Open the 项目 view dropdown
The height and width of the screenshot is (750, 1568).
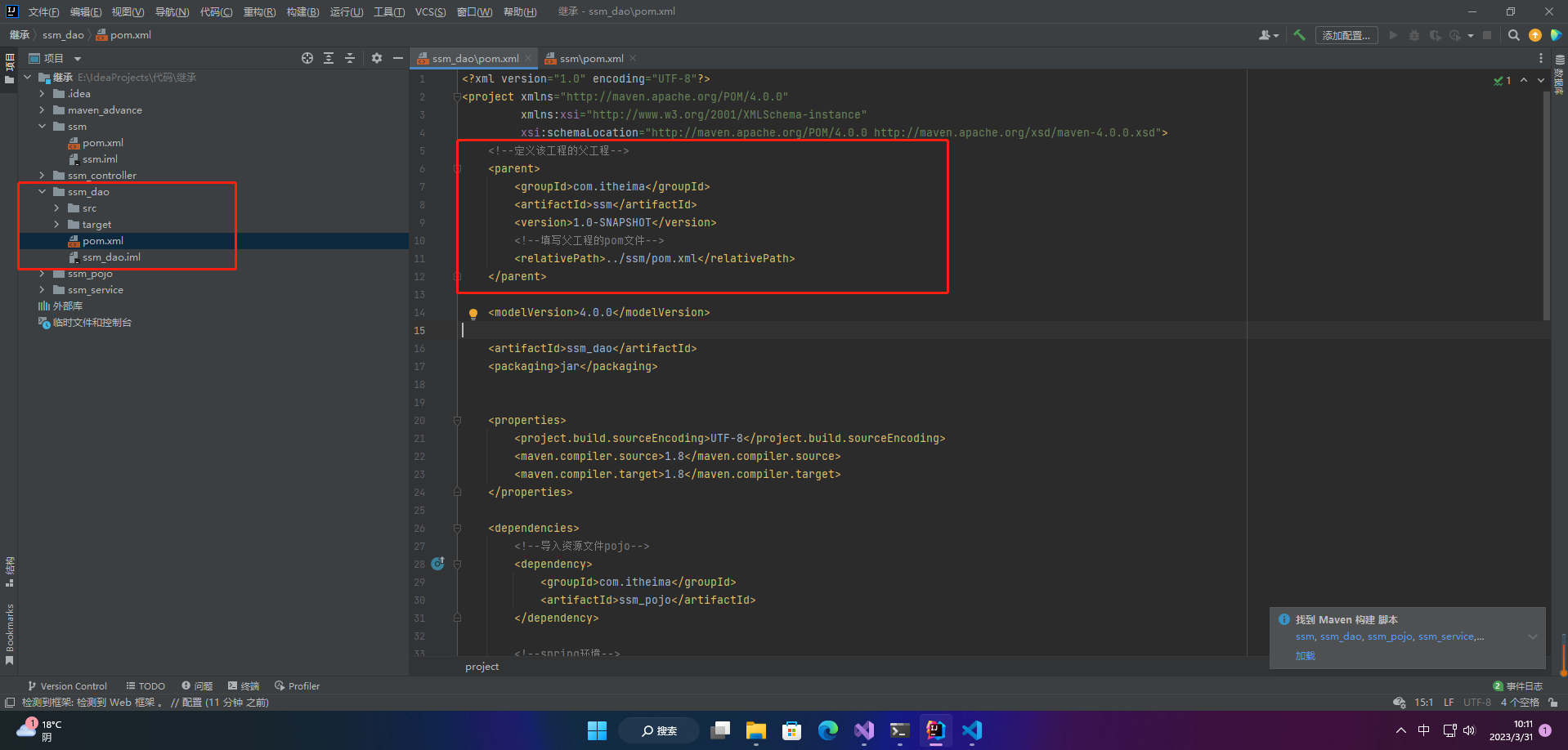tap(78, 59)
